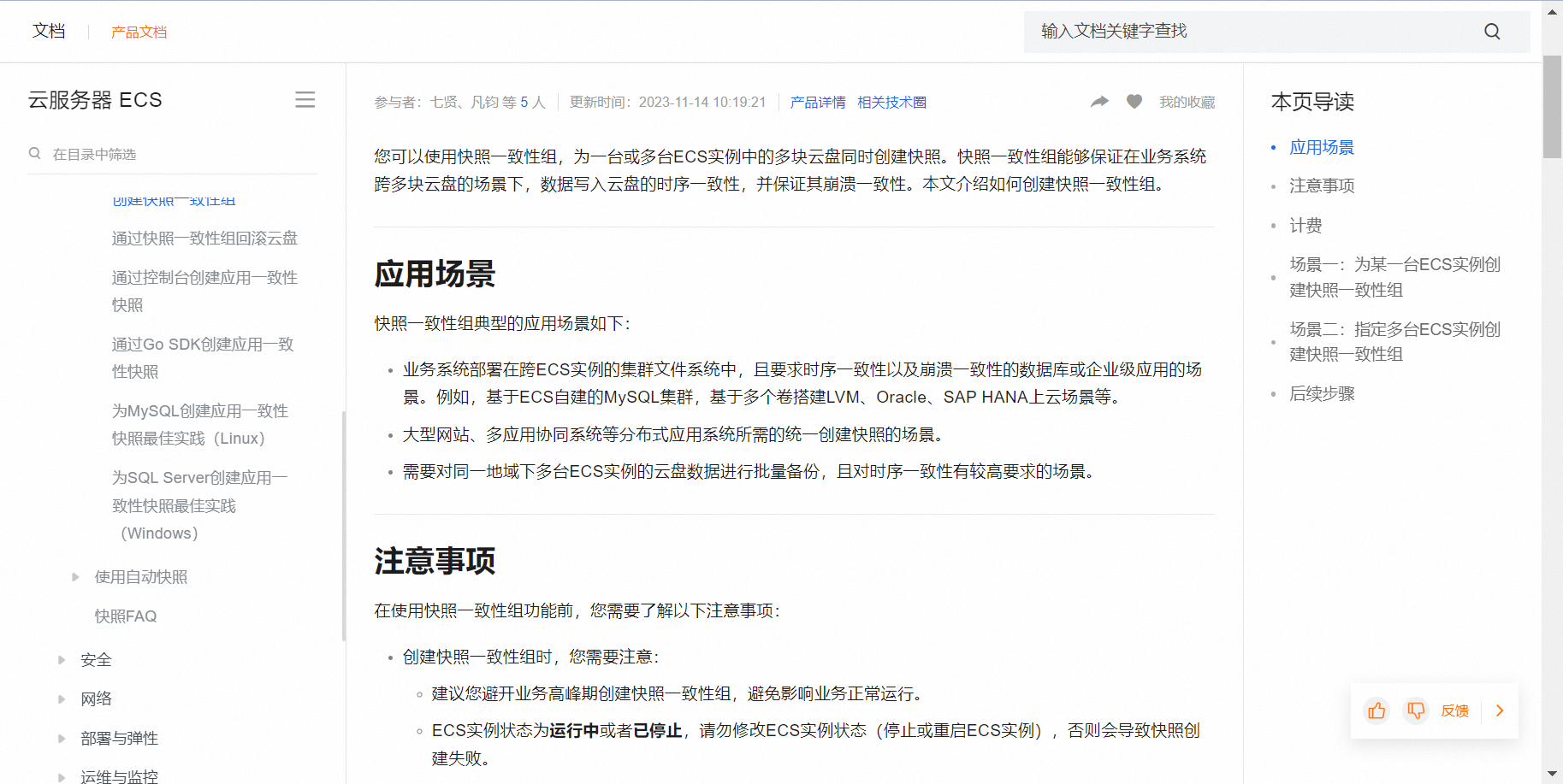Click the 产品详情 link
The height and width of the screenshot is (784, 1563).
click(x=818, y=103)
